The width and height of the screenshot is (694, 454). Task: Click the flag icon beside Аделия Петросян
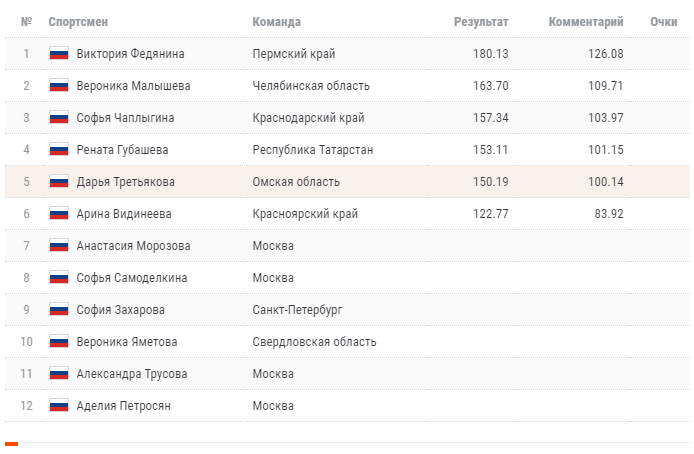tap(58, 406)
